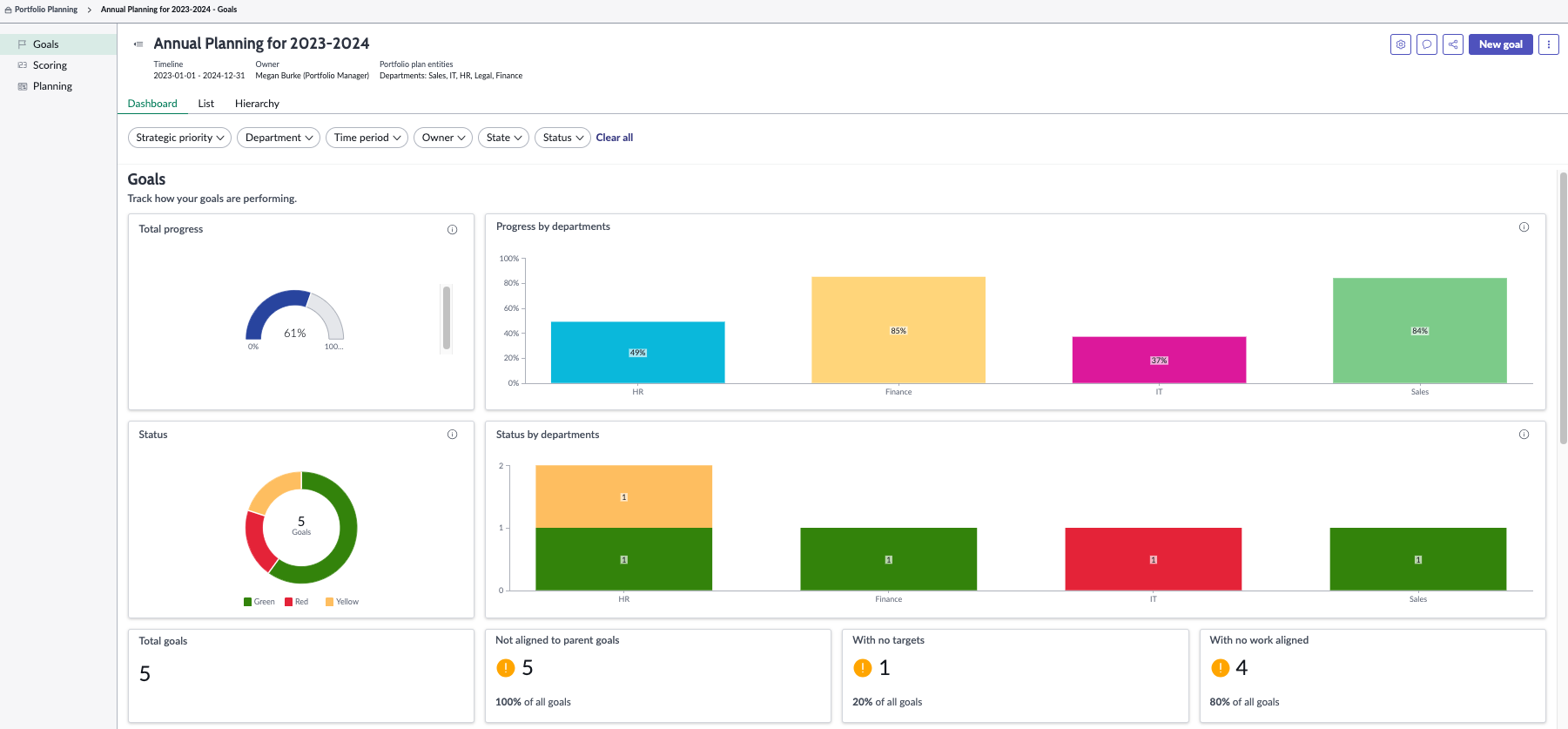Viewport: 1568px width, 729px height.
Task: Expand the Time period filter dropdown
Action: (367, 138)
